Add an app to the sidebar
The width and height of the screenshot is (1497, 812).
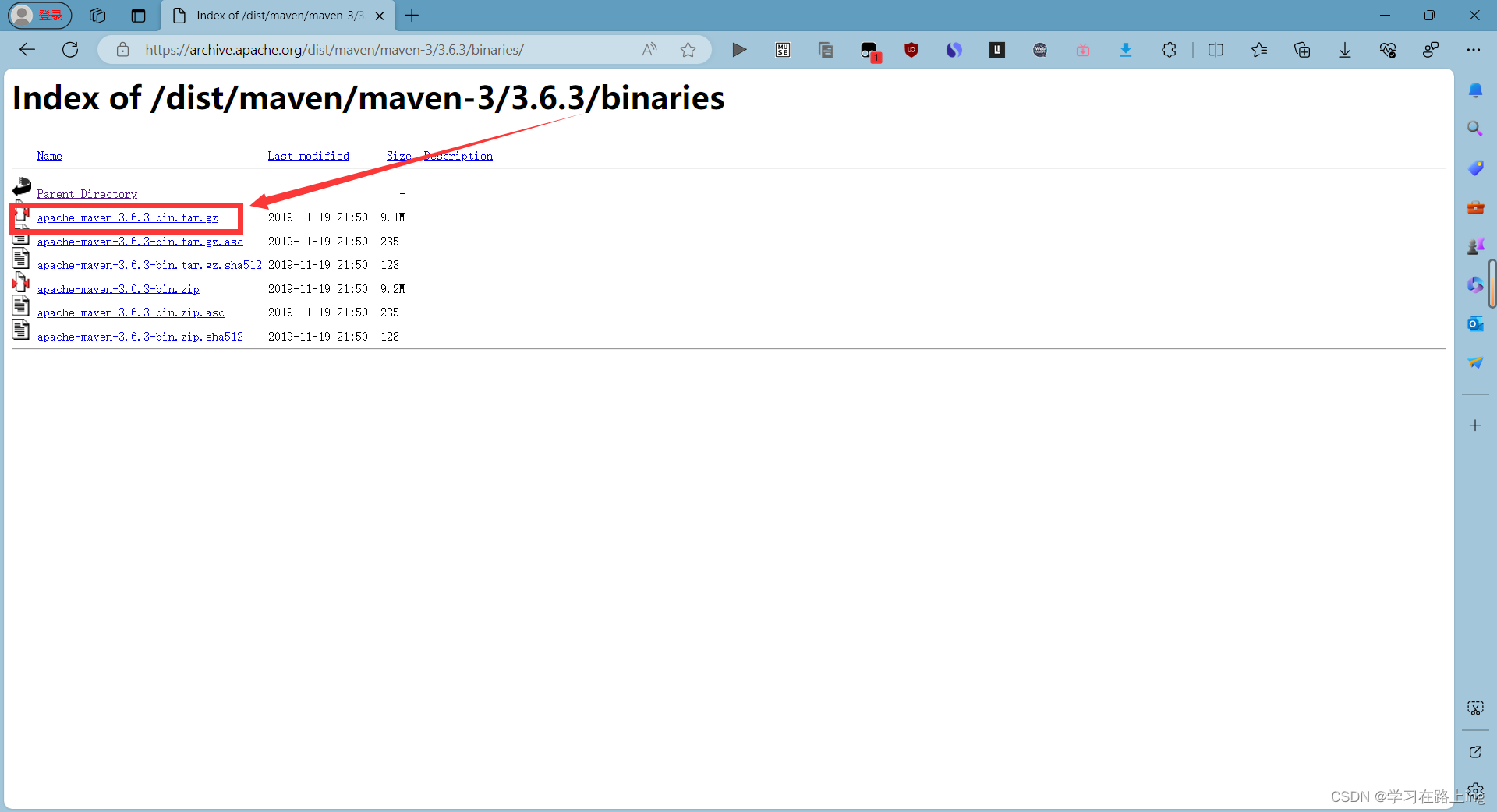pyautogui.click(x=1475, y=425)
